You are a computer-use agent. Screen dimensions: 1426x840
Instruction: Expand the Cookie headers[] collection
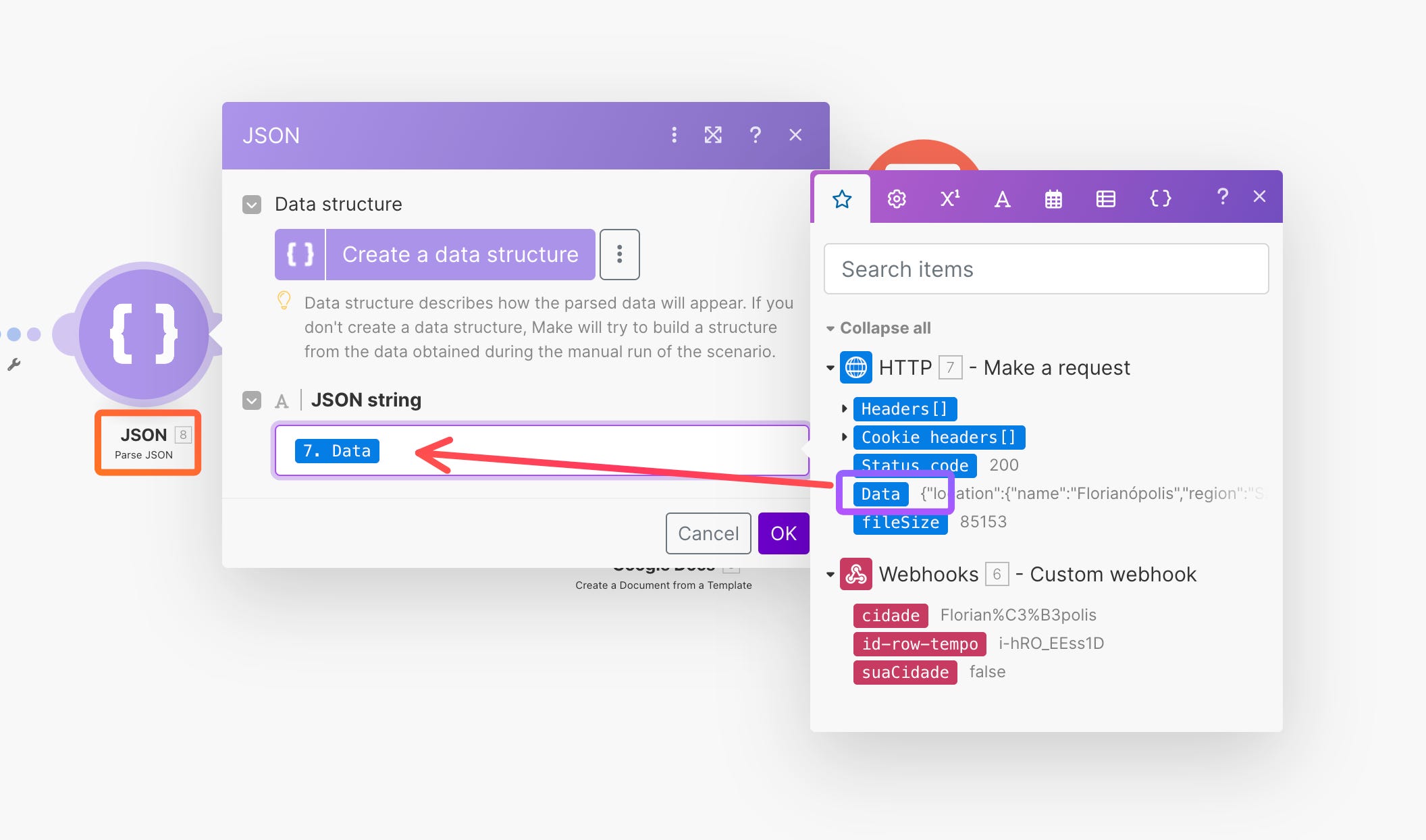tap(844, 437)
